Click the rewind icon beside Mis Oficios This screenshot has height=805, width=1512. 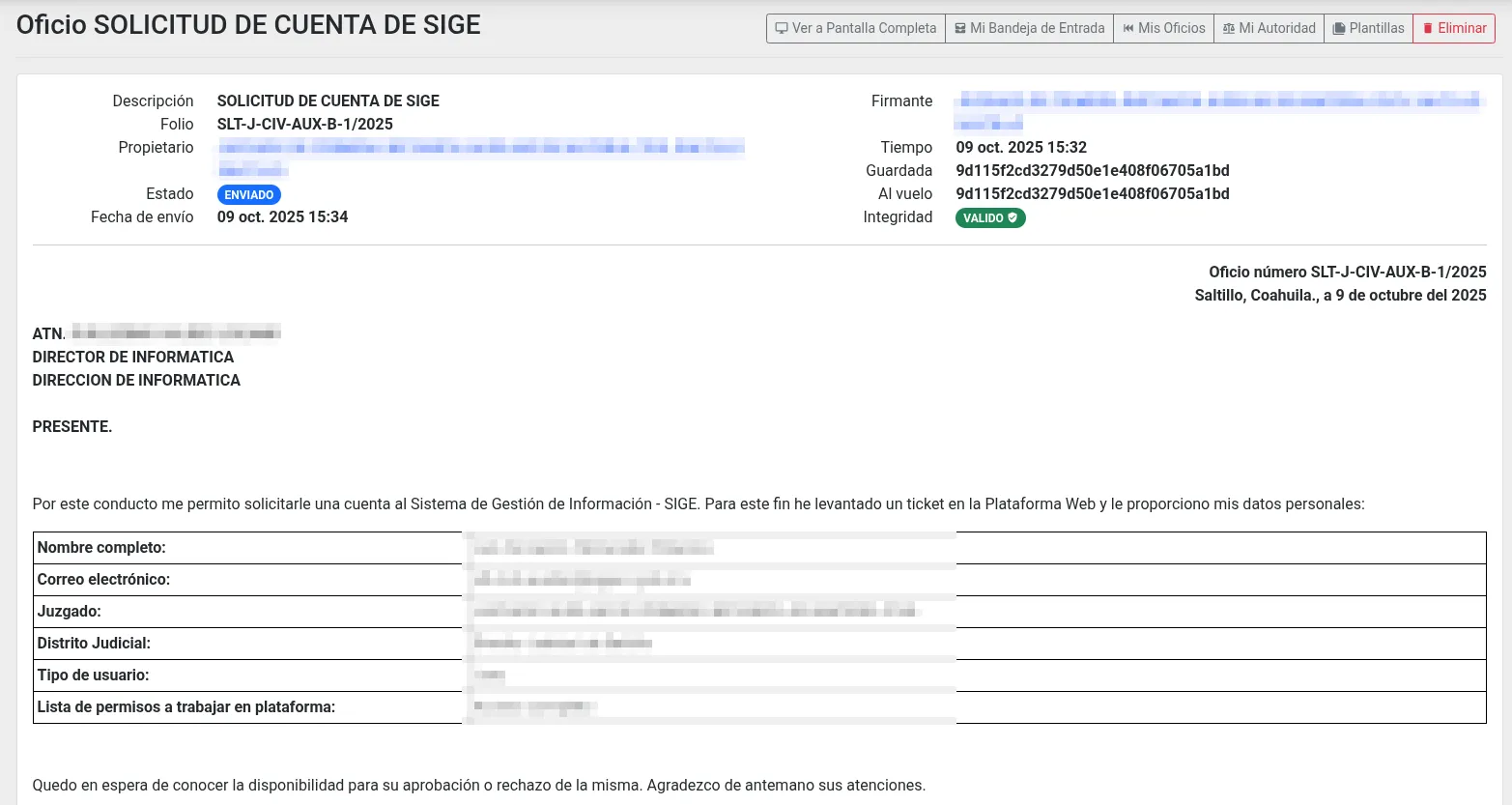1128,29
